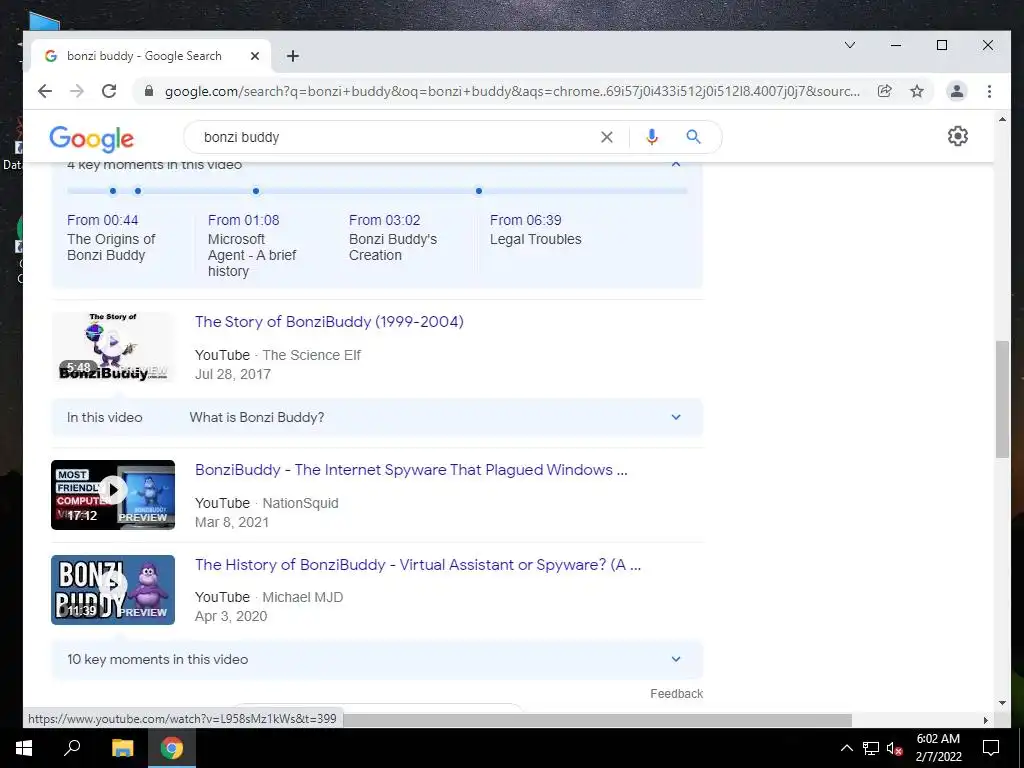Click the horizontal scrollbar at bottom

click(x=598, y=720)
